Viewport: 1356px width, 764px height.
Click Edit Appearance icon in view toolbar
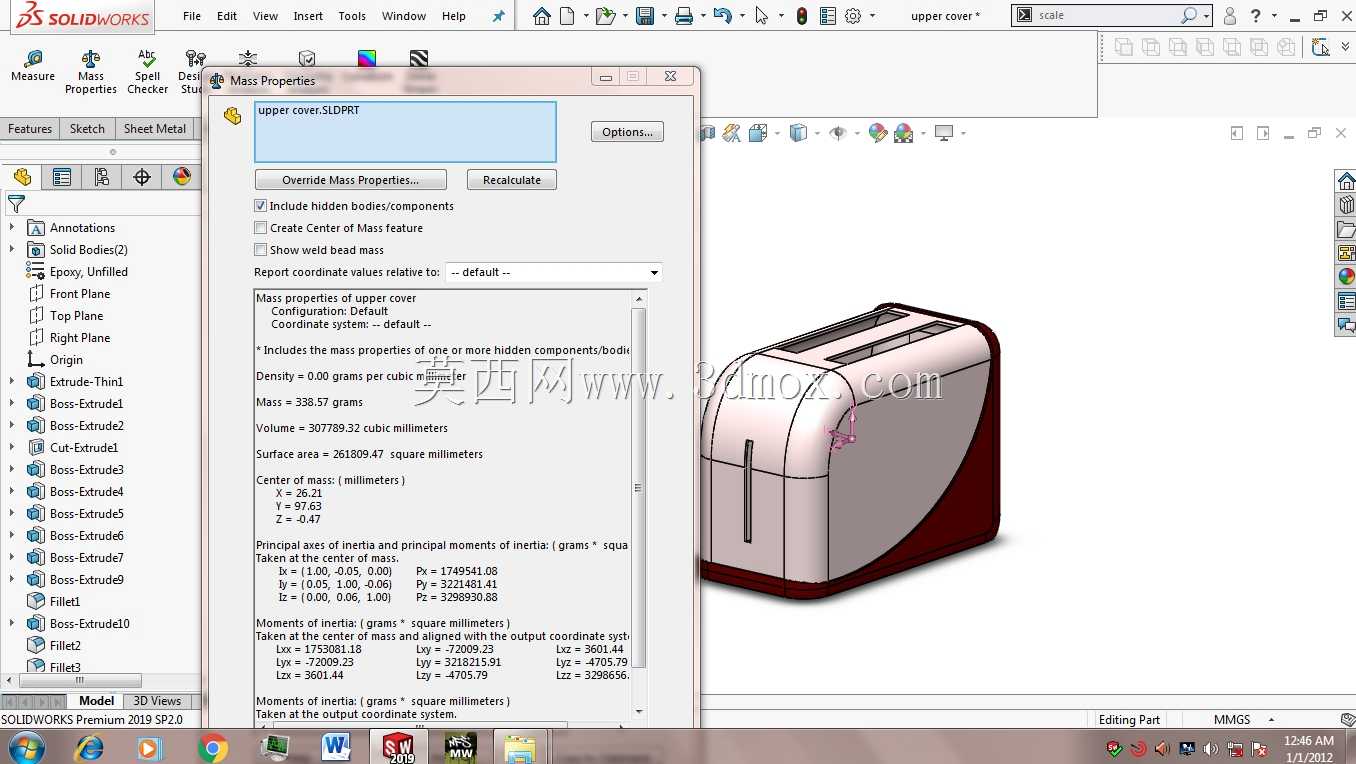[x=878, y=133]
